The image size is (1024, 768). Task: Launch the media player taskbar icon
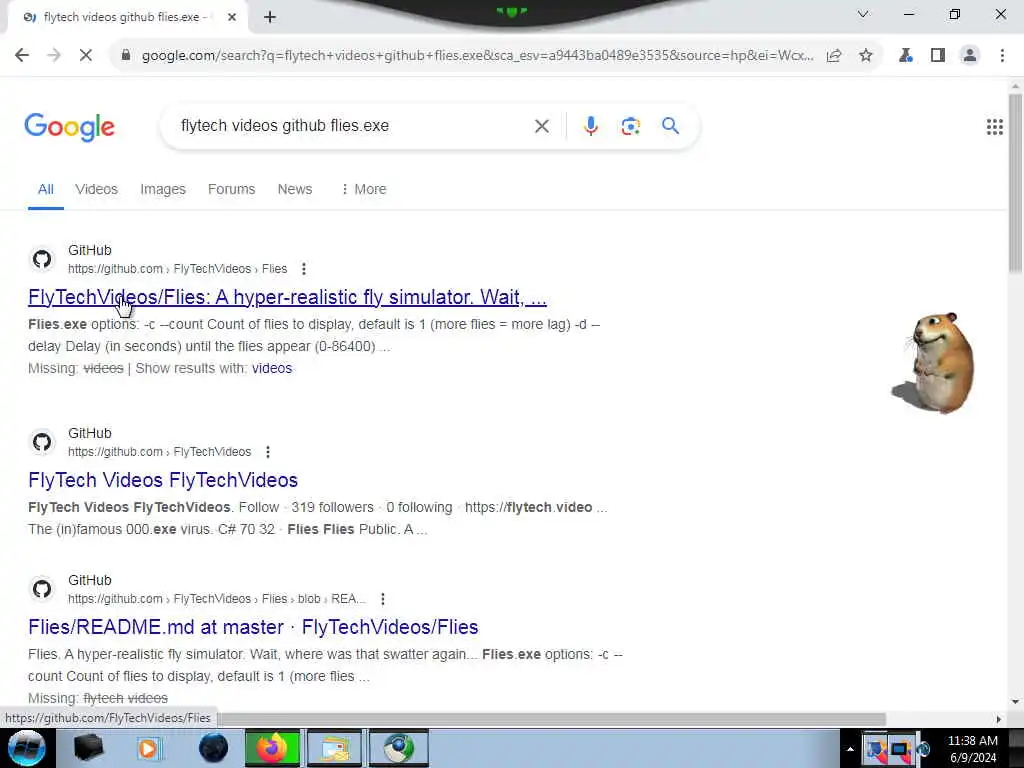point(148,748)
